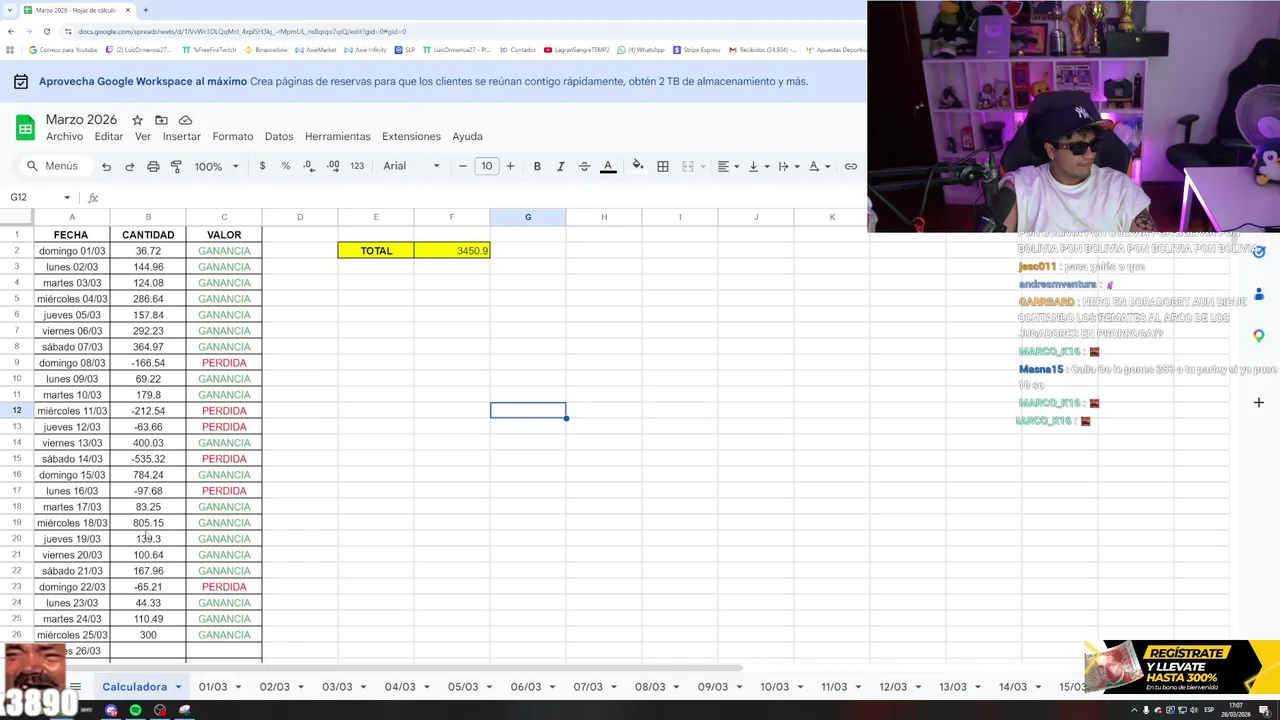Apply currency format with the $ icon
Image resolution: width=1280 pixels, height=720 pixels.
[x=262, y=166]
